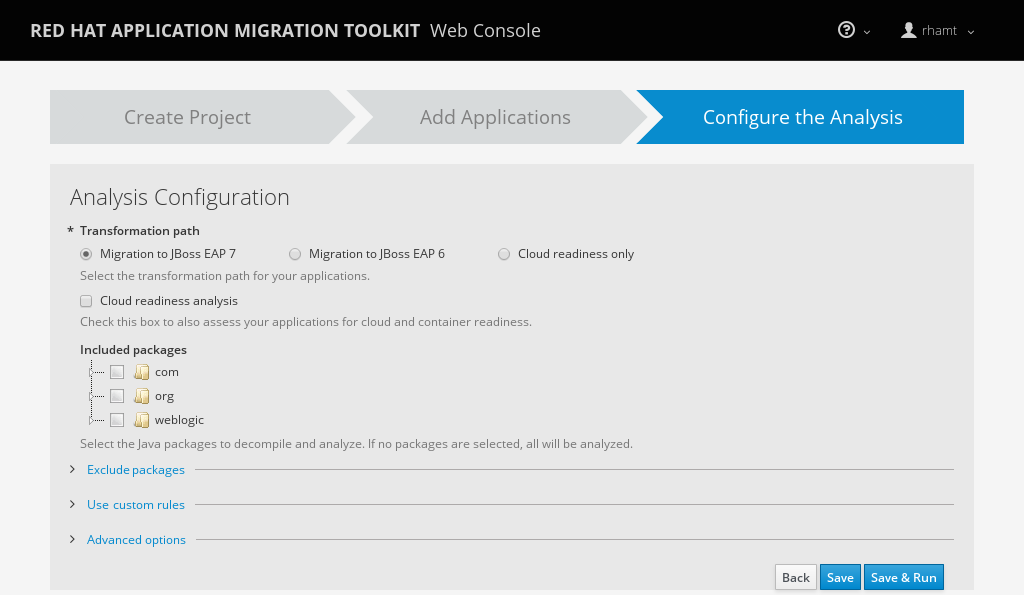Screen dimensions: 1024x595
Task: Click the Back button
Action: coord(795,577)
